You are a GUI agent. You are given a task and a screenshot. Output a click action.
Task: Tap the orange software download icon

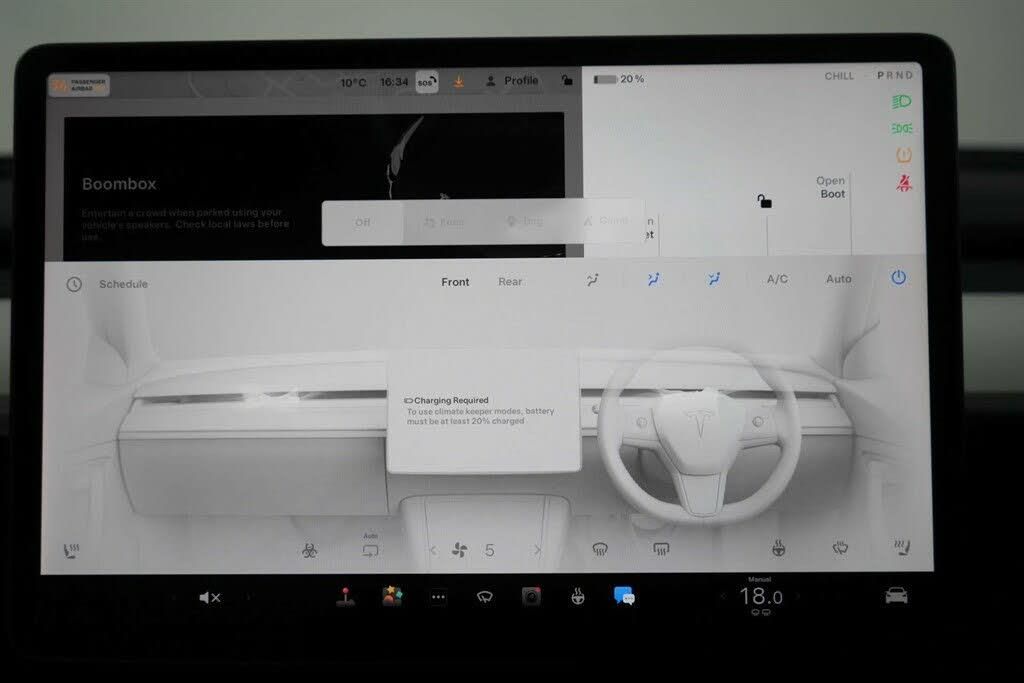(459, 82)
